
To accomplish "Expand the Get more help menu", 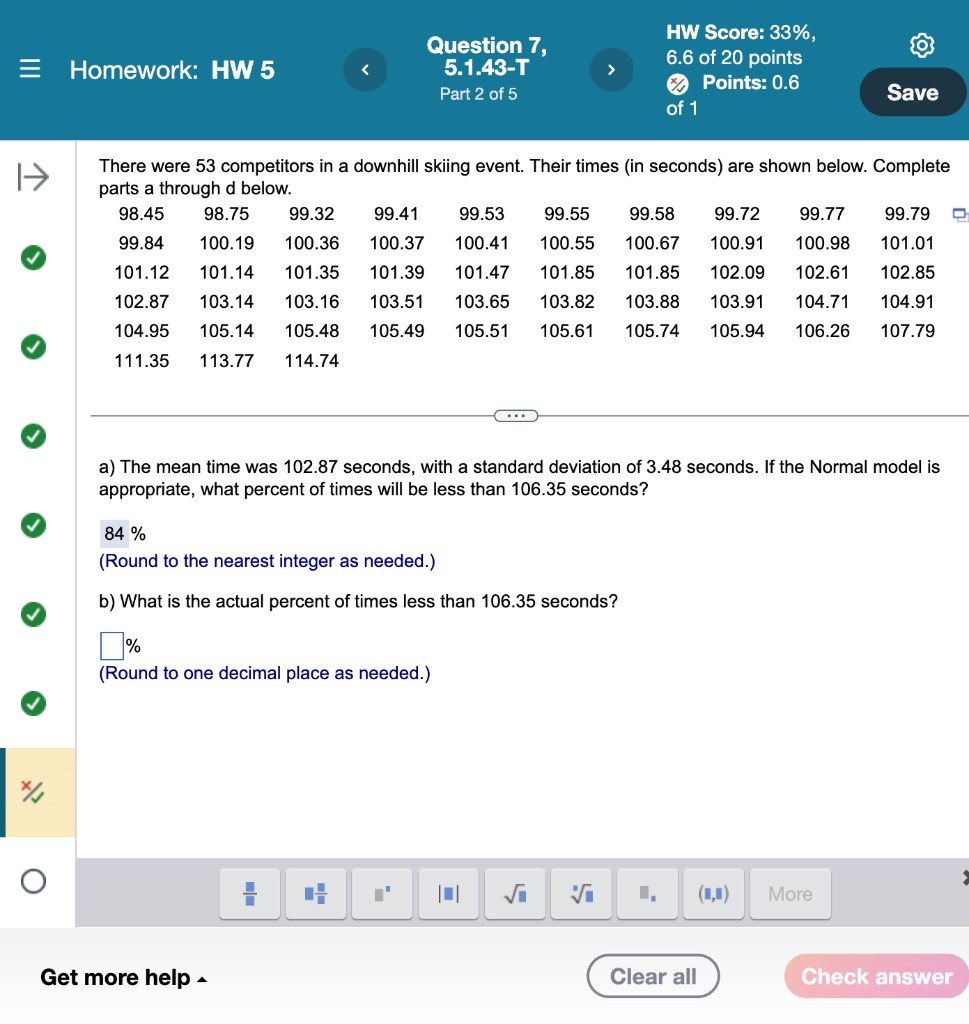I will click(x=123, y=977).
